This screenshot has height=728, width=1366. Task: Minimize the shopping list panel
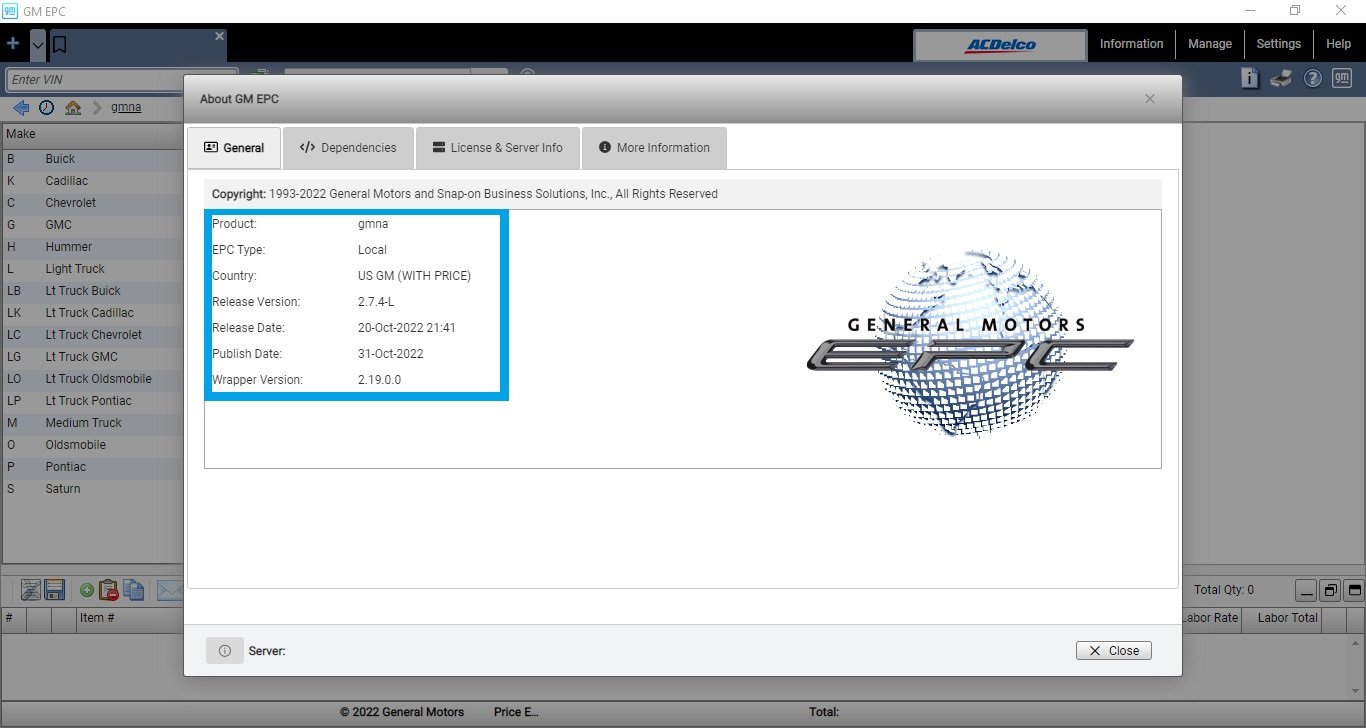(x=1306, y=590)
